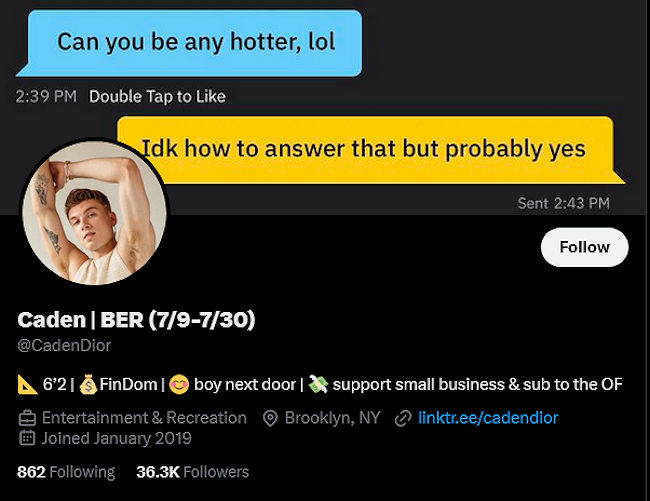Click the chain link icon
Image resolution: width=650 pixels, height=501 pixels.
(x=403, y=418)
